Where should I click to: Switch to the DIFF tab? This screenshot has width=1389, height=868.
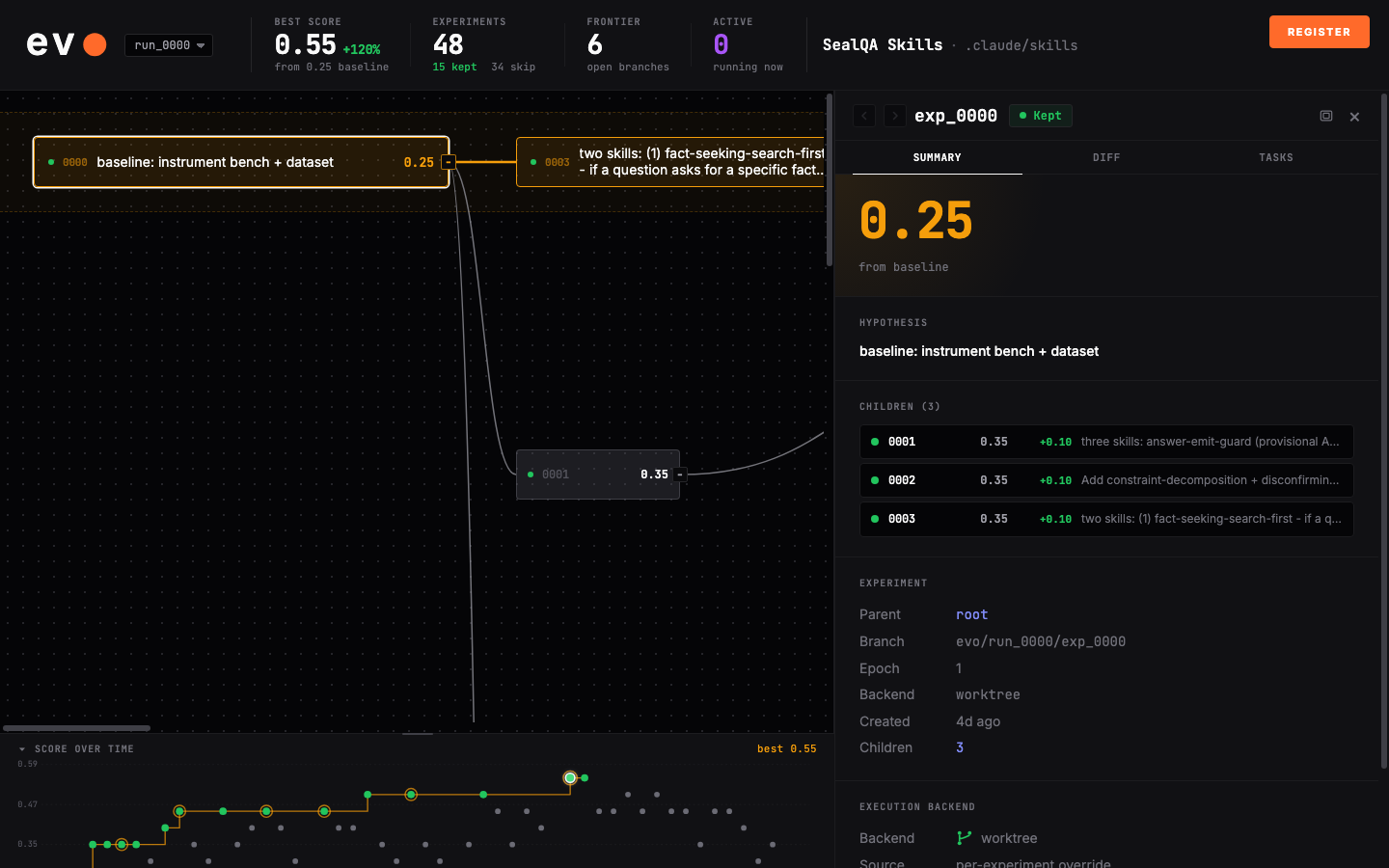pyautogui.click(x=1106, y=157)
